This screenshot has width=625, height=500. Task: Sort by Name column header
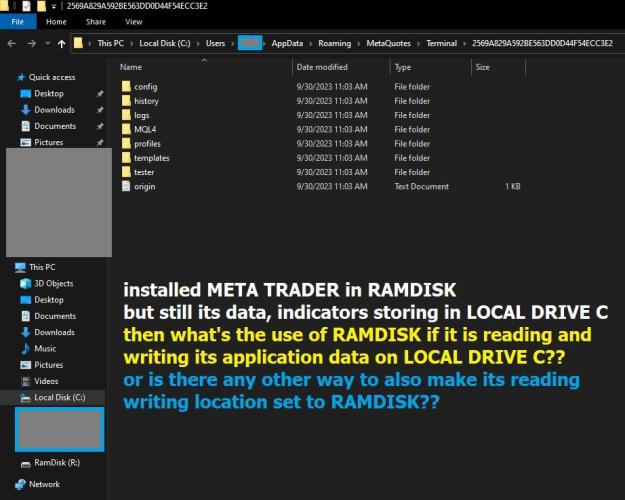click(x=131, y=67)
